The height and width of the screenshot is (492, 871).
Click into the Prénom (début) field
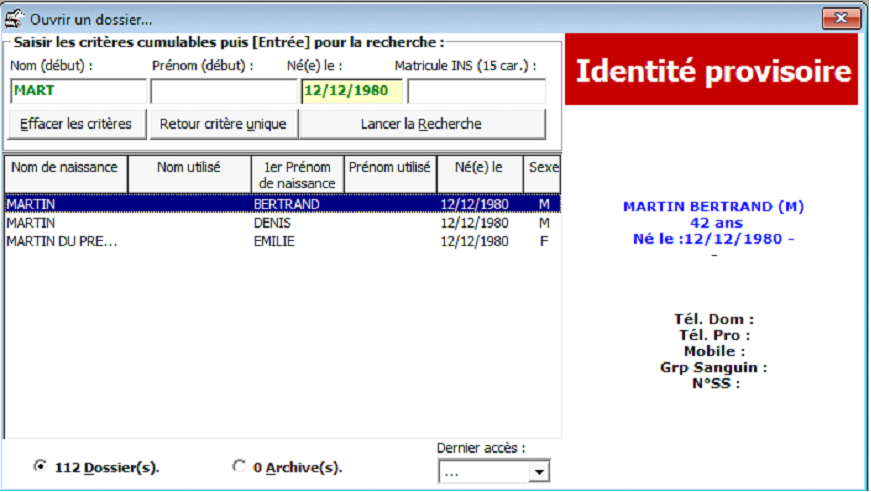[222, 92]
